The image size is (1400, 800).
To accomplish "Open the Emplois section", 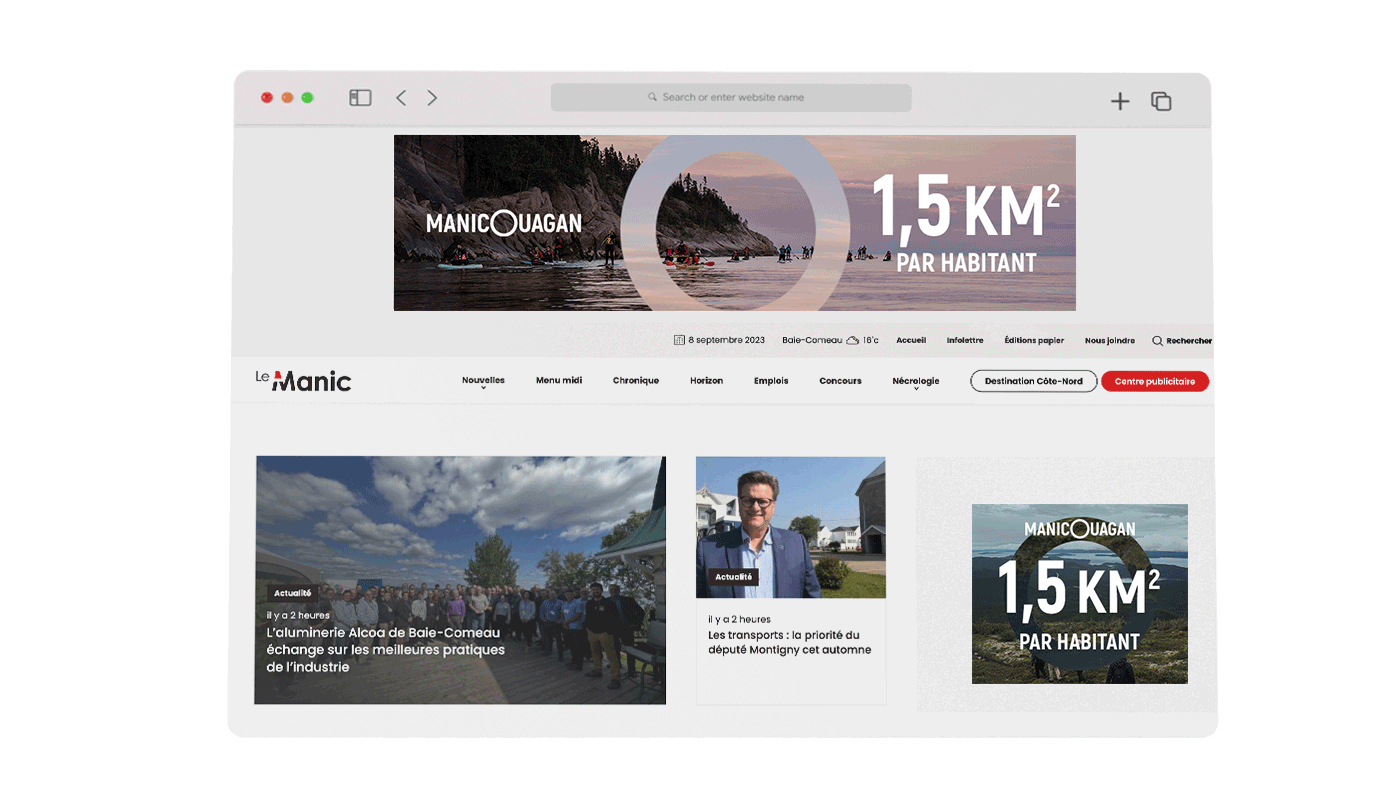I will tap(771, 381).
